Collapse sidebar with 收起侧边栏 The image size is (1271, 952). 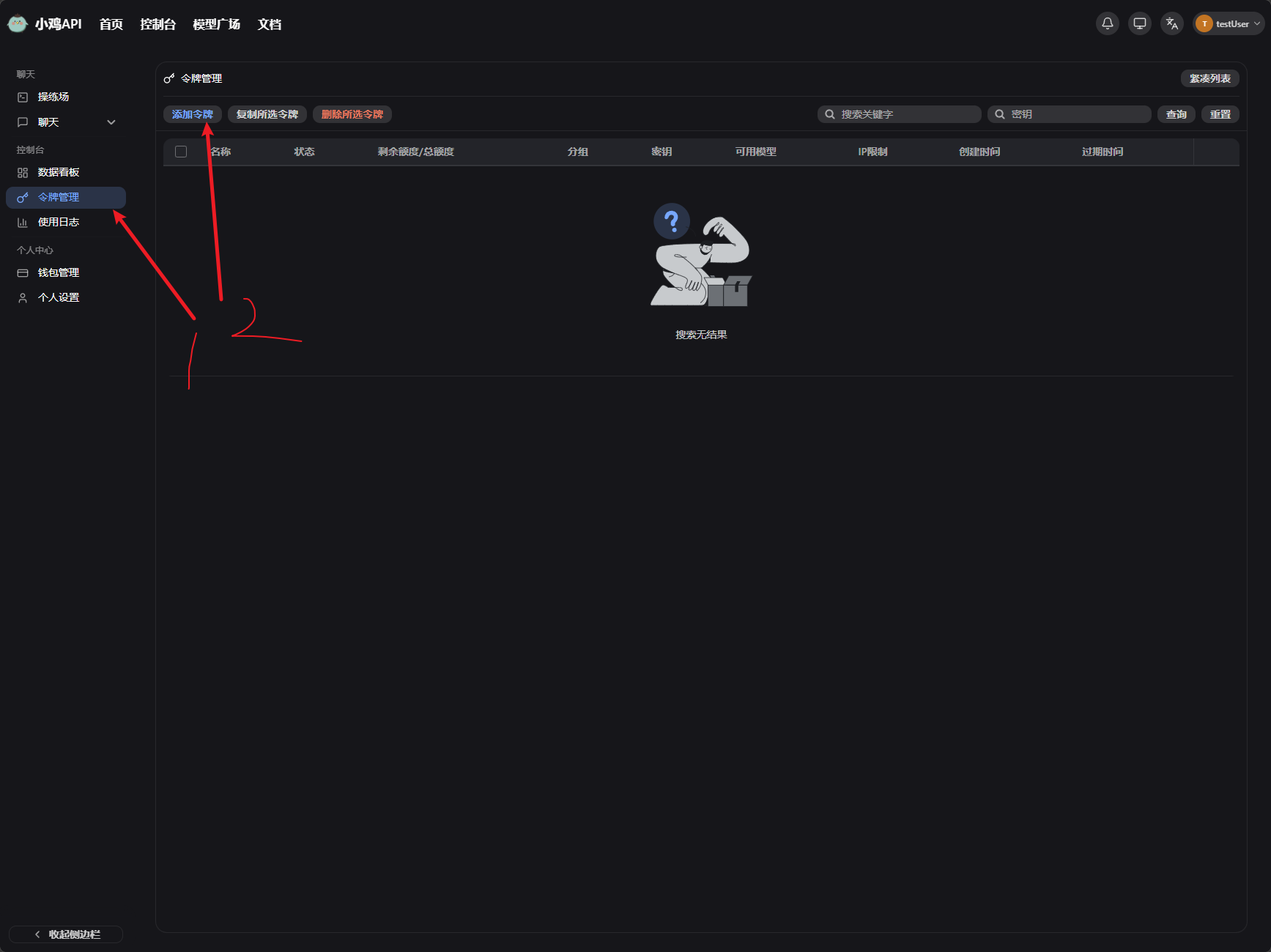[x=66, y=934]
